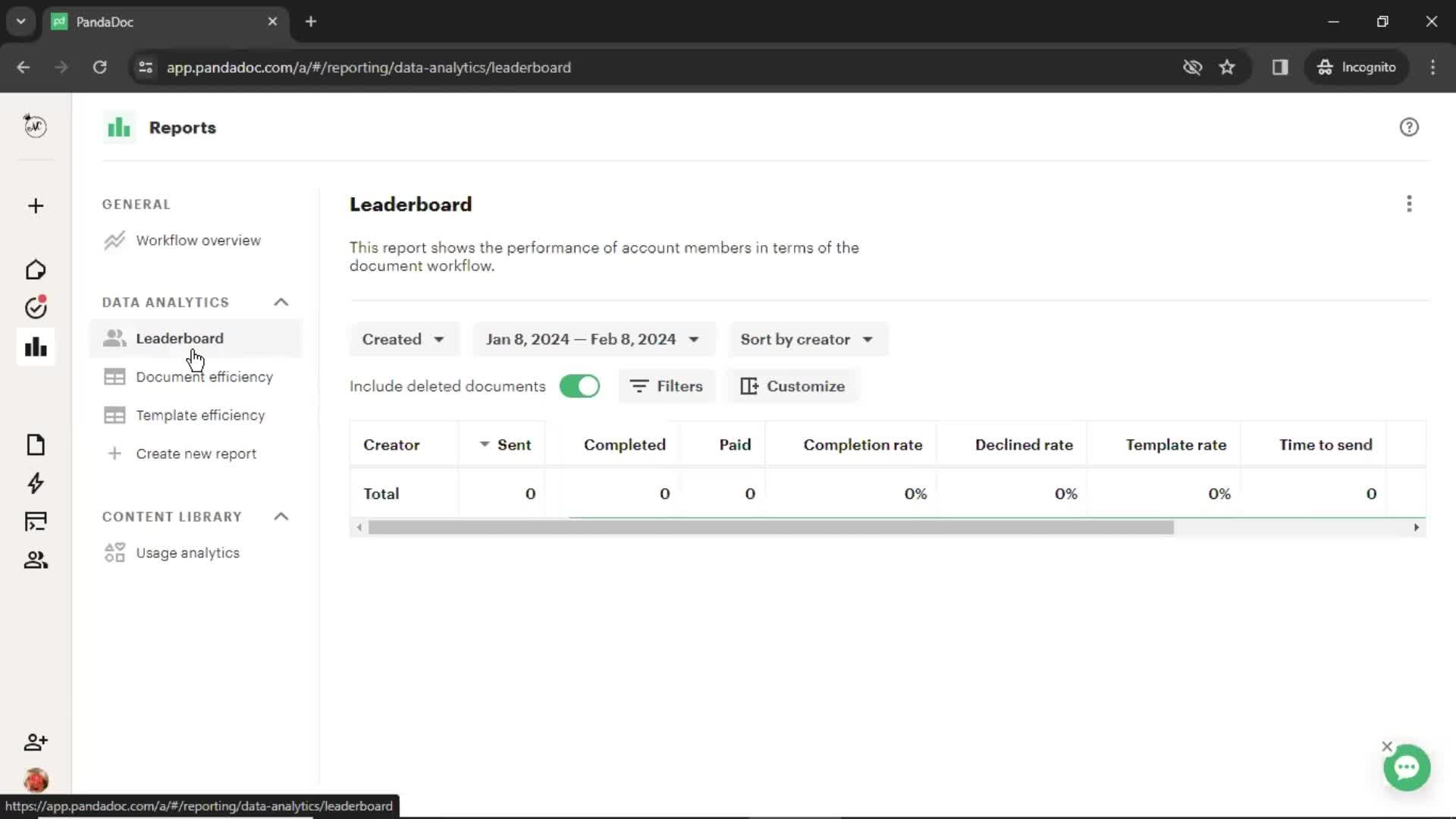Click the Creator column sort arrow
The height and width of the screenshot is (819, 1456).
coord(485,444)
